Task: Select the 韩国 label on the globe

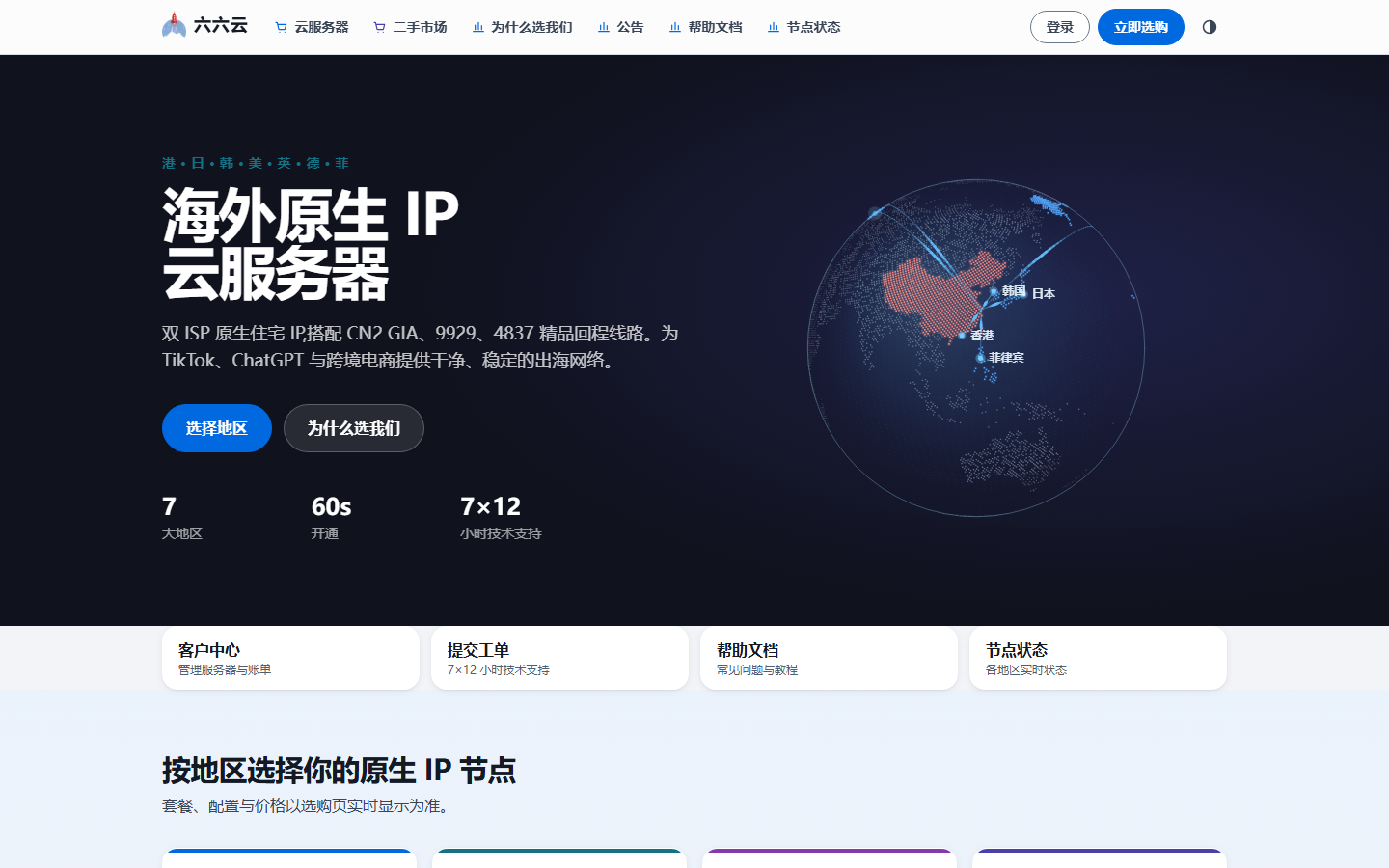Action: [x=1013, y=290]
